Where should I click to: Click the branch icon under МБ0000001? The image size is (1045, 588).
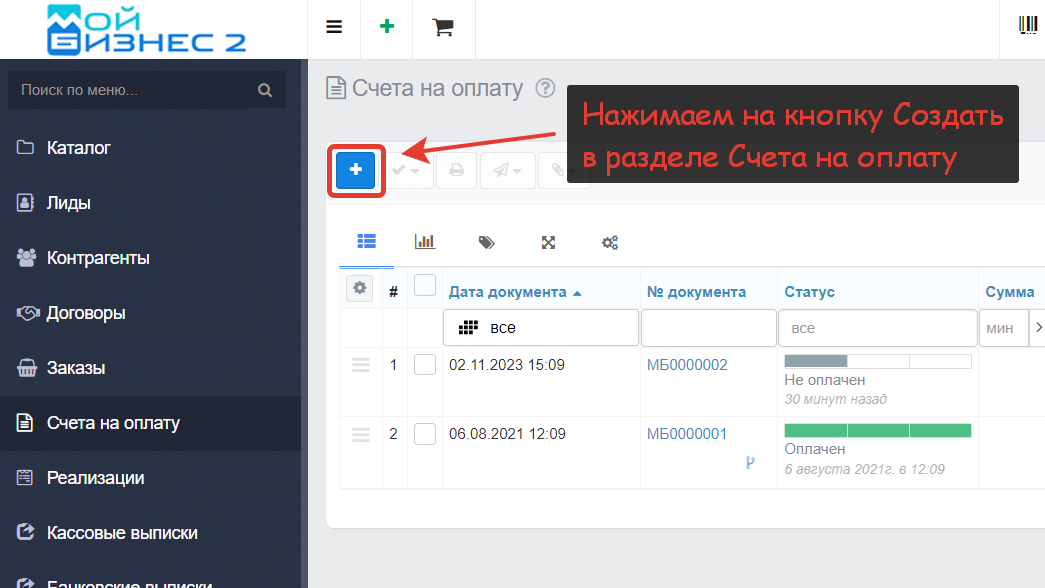point(750,462)
